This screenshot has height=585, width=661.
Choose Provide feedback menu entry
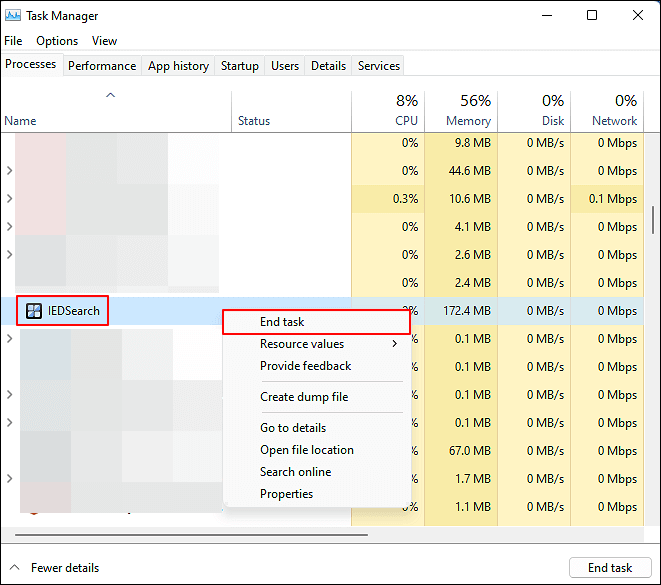tap(305, 366)
